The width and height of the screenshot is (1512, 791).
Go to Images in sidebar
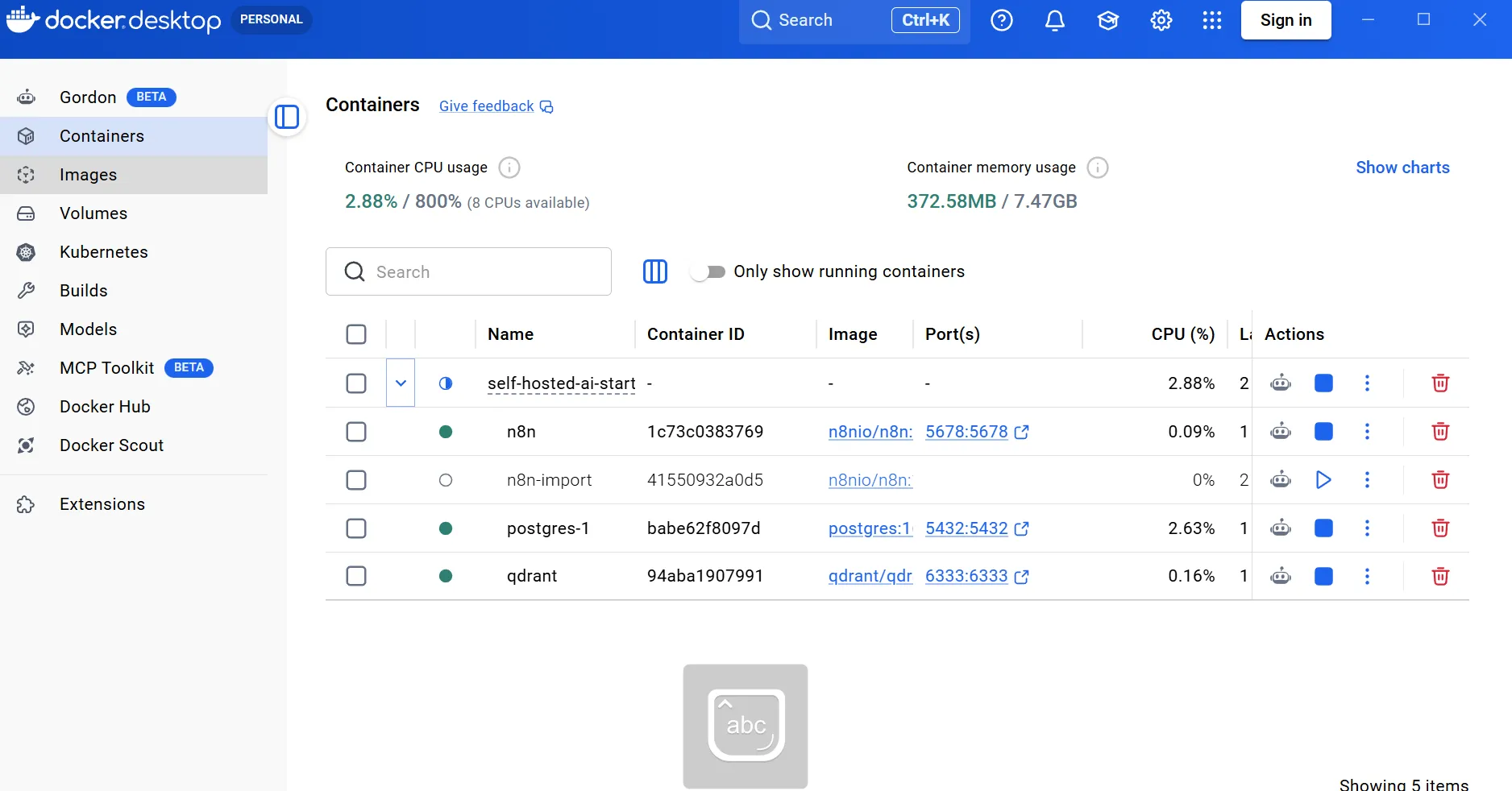click(88, 175)
